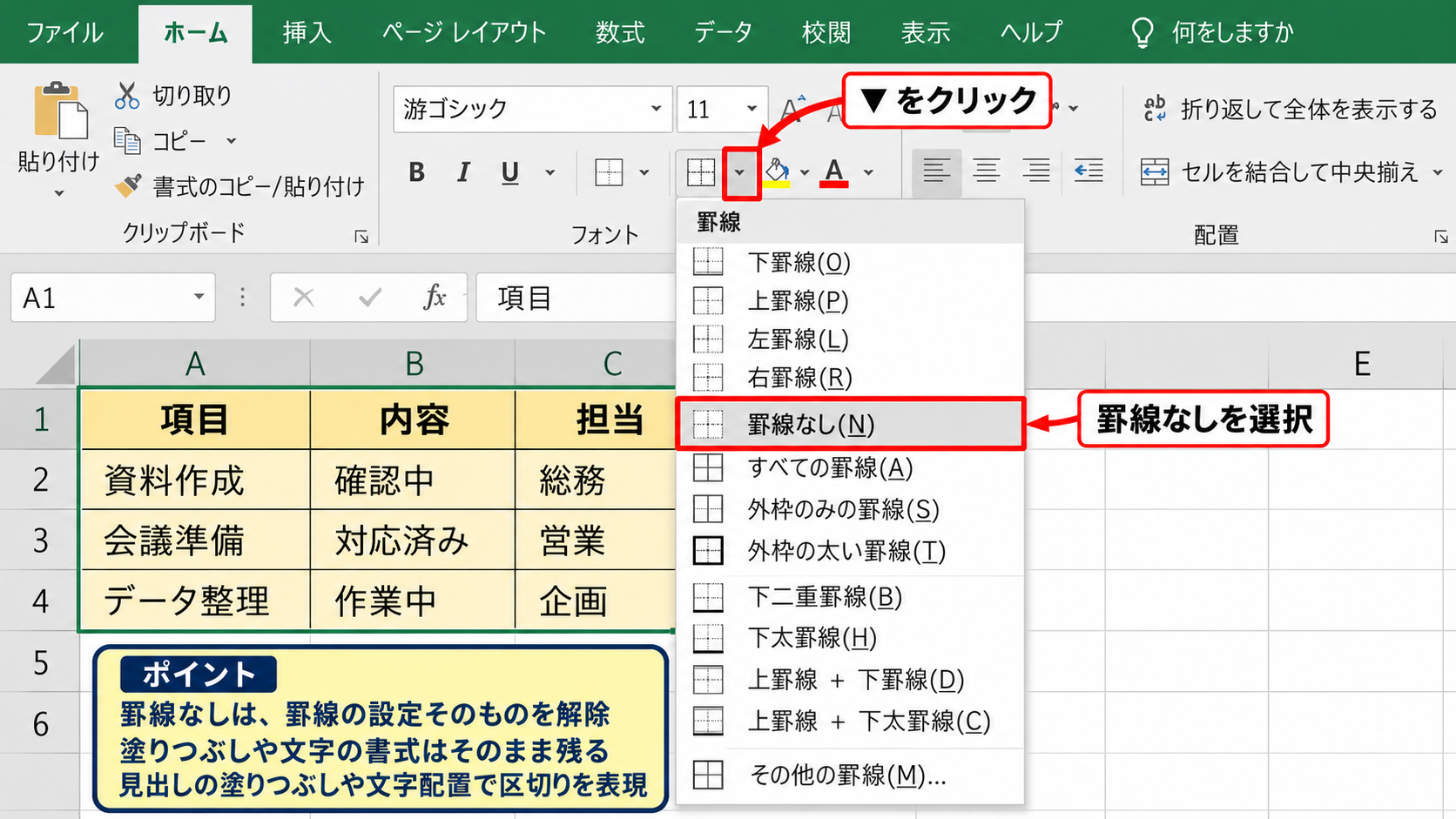Screen dimensions: 1456x819
Task: Toggle Italic formatting
Action: [x=463, y=172]
